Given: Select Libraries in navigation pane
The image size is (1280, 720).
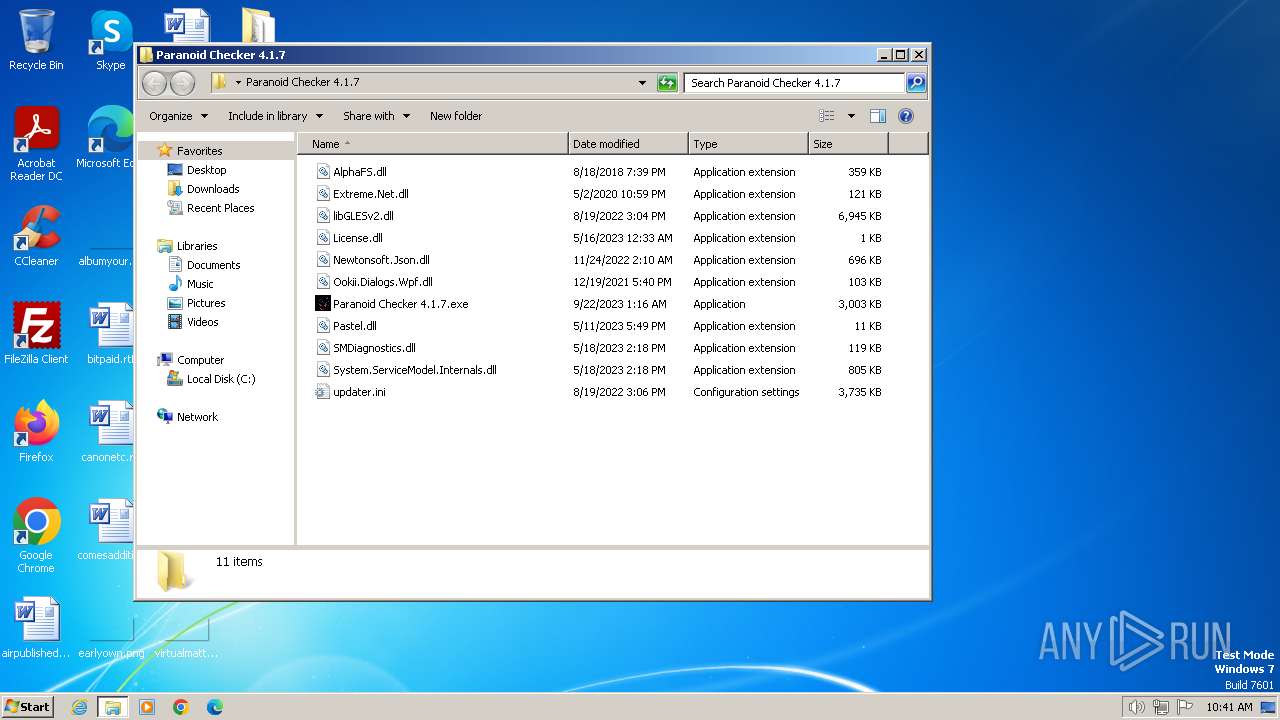Looking at the screenshot, I should click(197, 246).
